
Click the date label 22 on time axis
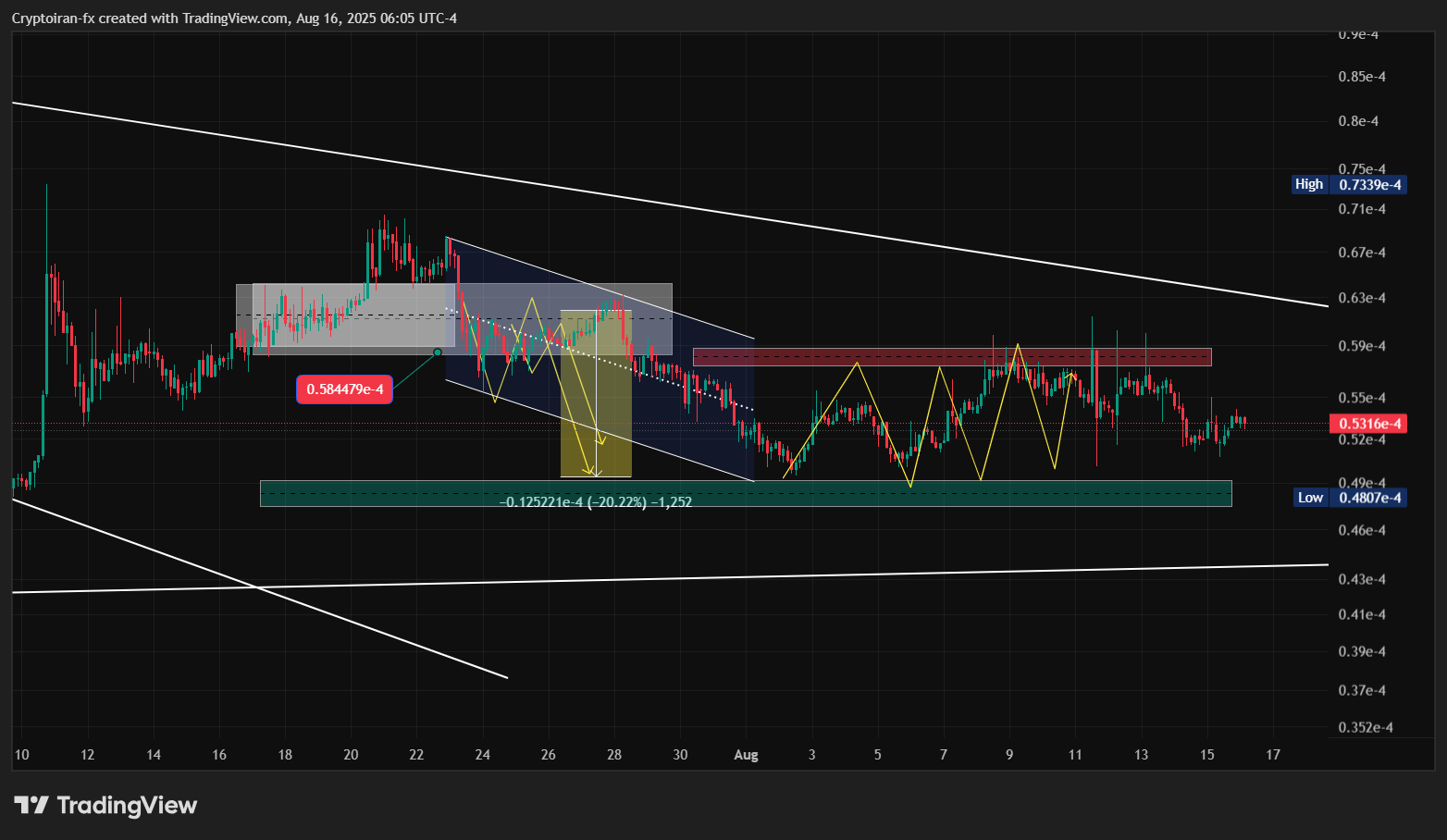click(416, 755)
